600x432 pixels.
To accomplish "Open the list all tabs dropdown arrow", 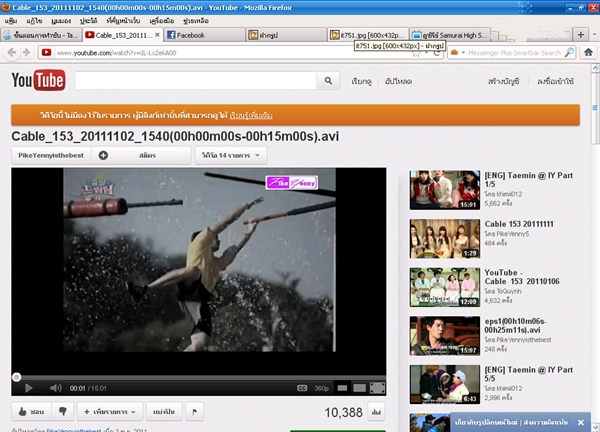I will 594,34.
